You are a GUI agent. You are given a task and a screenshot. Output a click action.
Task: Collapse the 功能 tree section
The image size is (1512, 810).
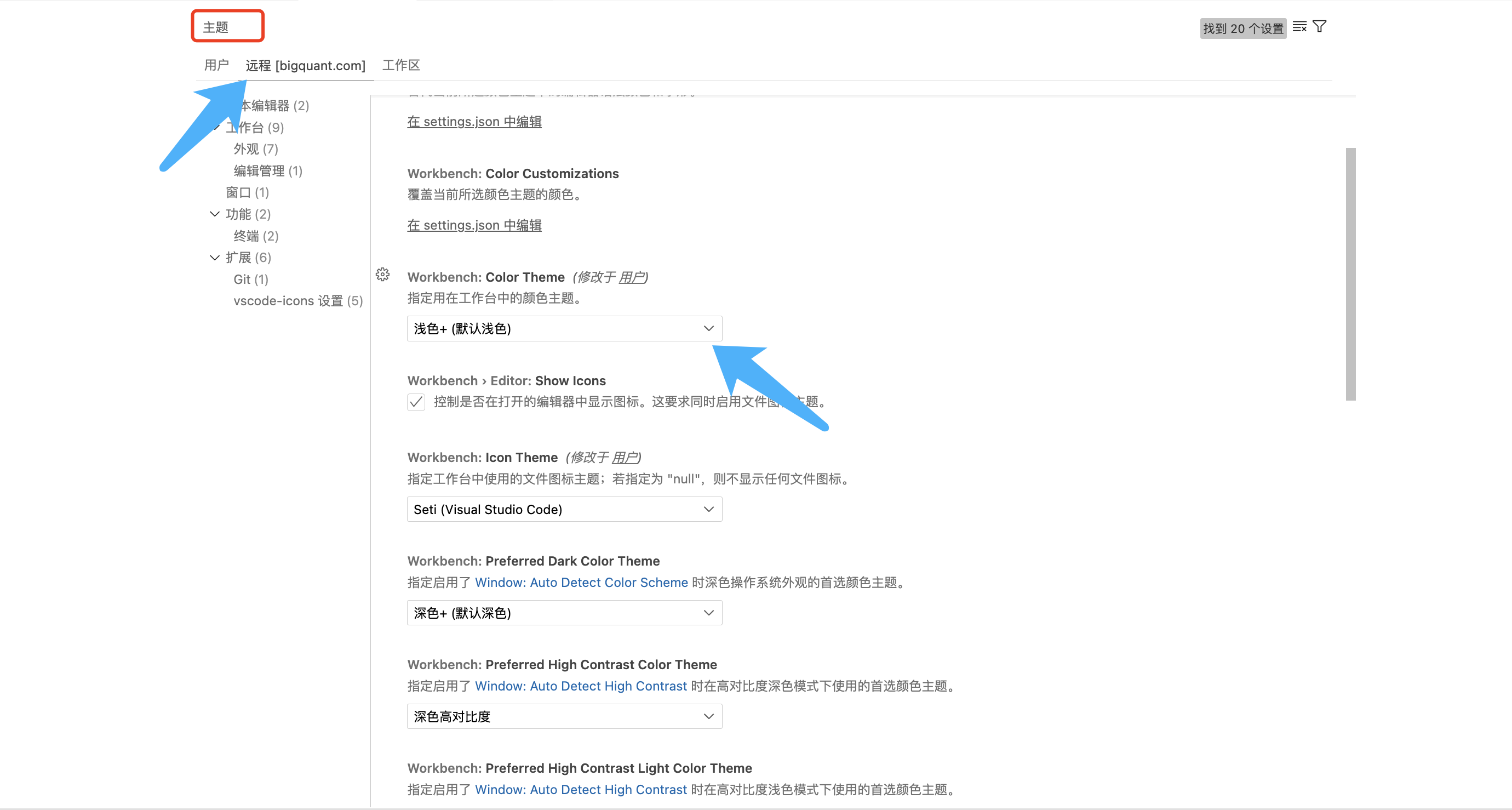coord(215,214)
